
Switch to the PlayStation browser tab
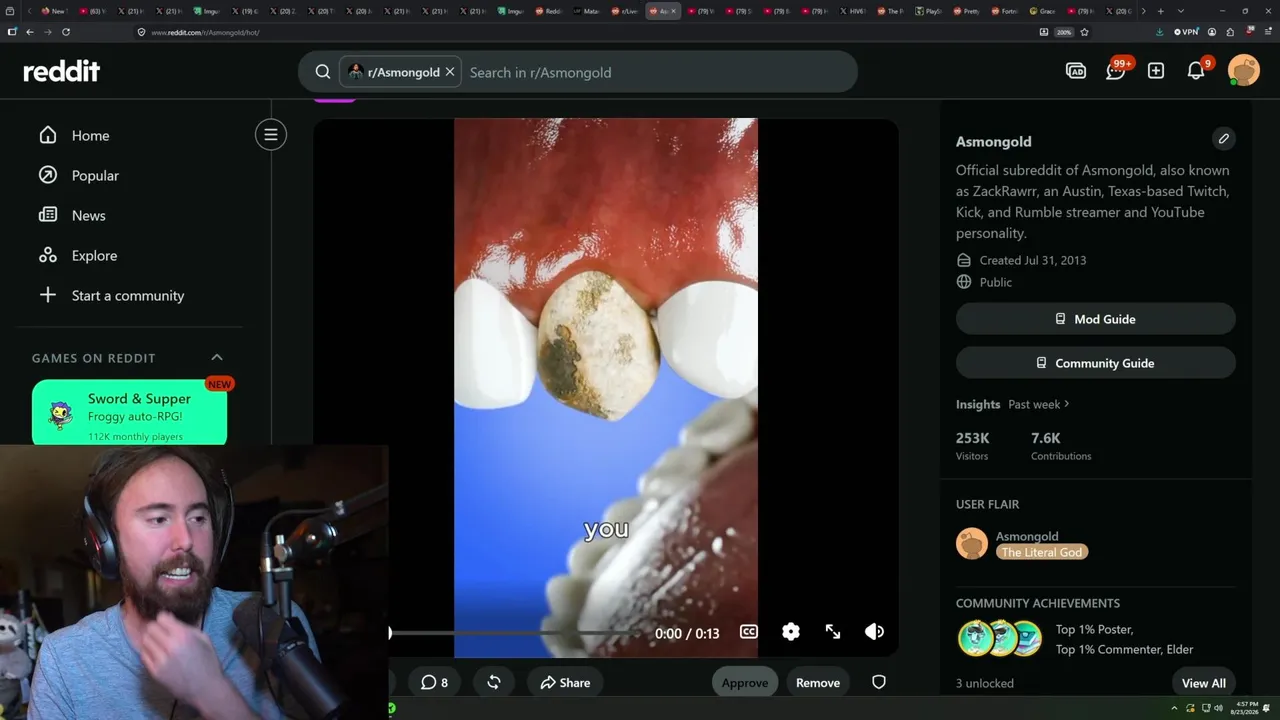pos(930,11)
